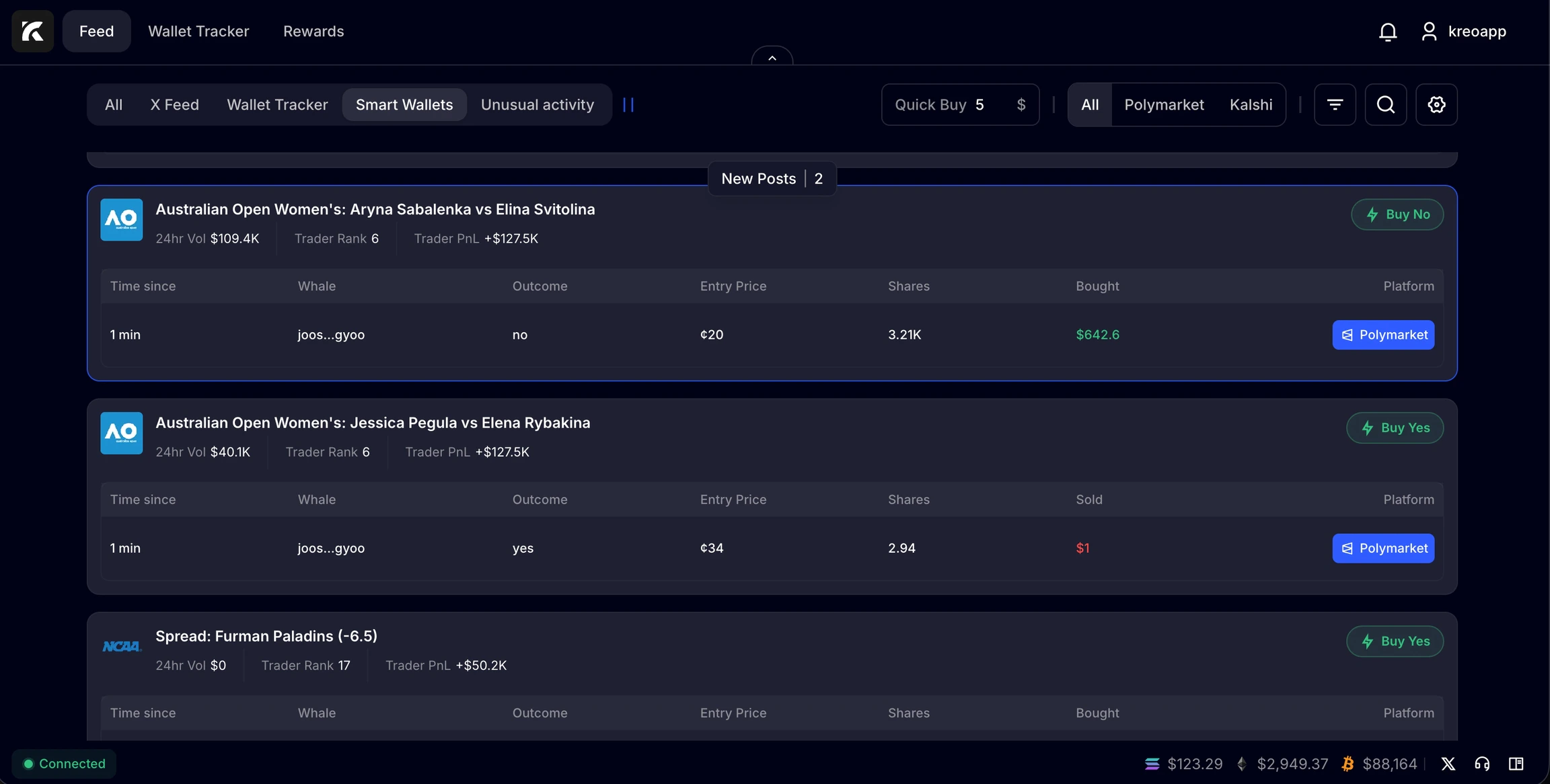Filter platform to Polymarket only
The width and height of the screenshot is (1550, 784).
(1164, 104)
